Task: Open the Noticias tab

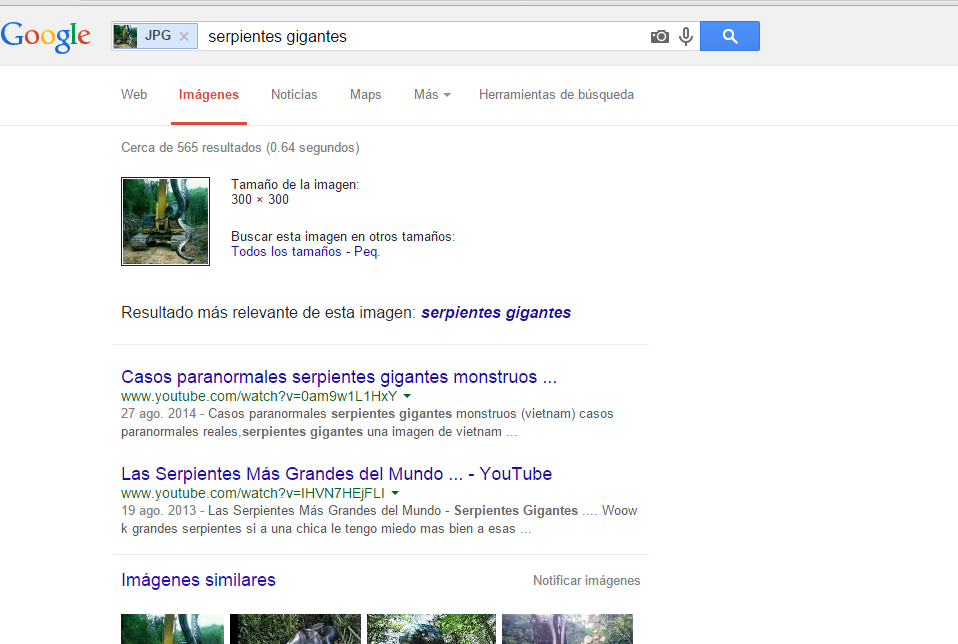Action: click(294, 95)
